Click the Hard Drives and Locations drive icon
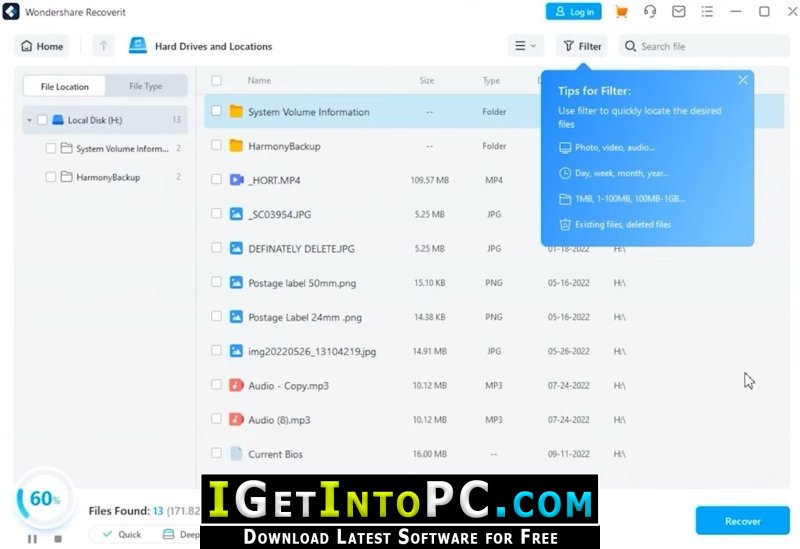The height and width of the screenshot is (549, 800). pos(137,46)
